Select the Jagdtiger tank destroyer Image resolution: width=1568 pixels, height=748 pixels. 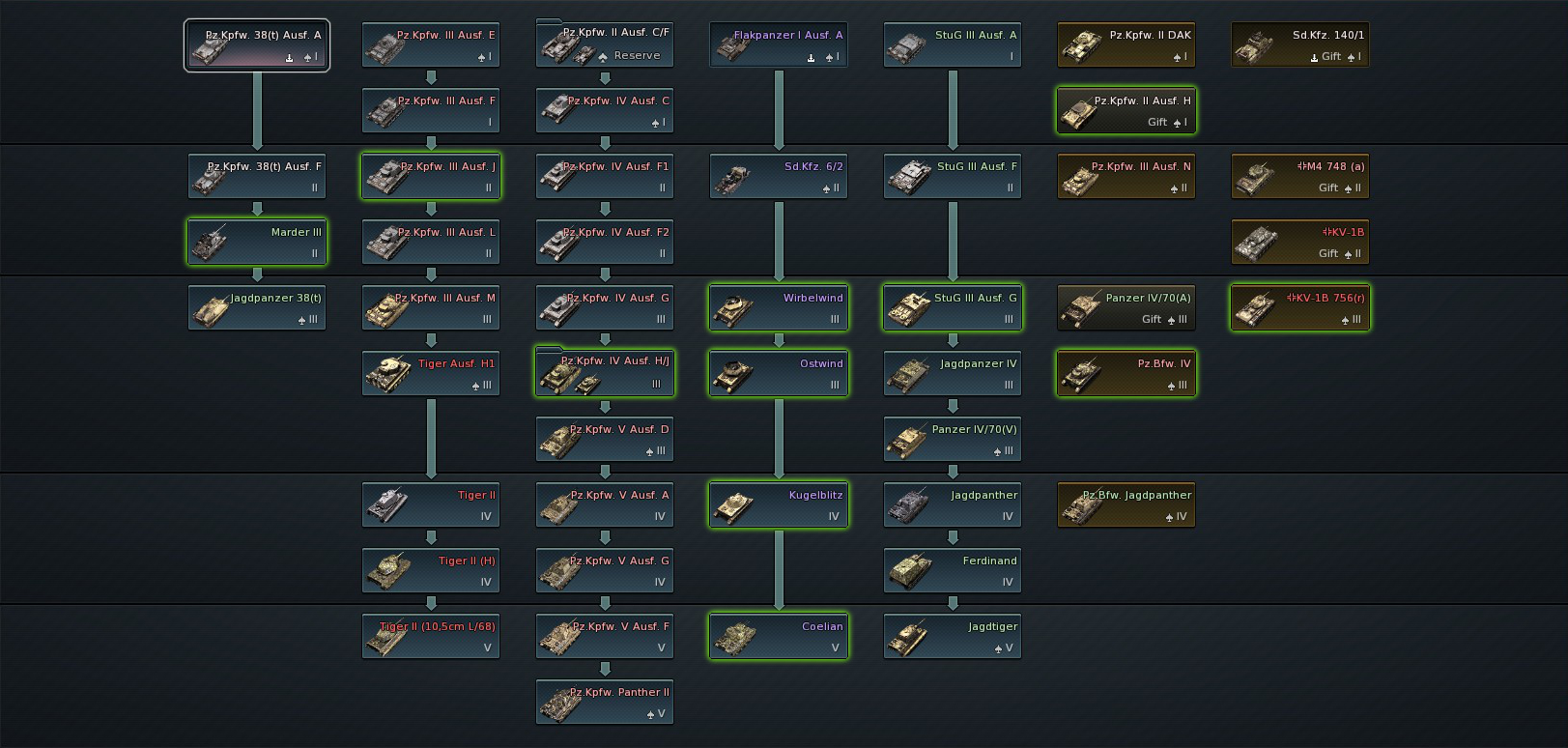coord(953,636)
